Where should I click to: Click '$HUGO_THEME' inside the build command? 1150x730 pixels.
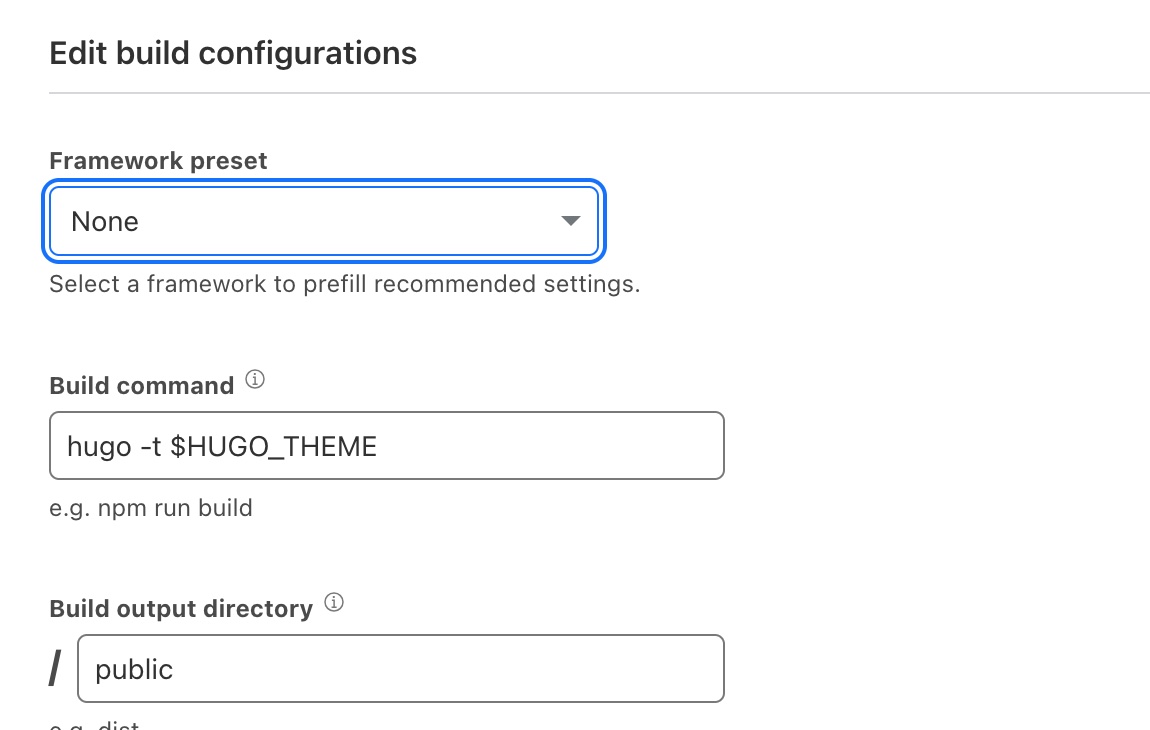[x=273, y=446]
